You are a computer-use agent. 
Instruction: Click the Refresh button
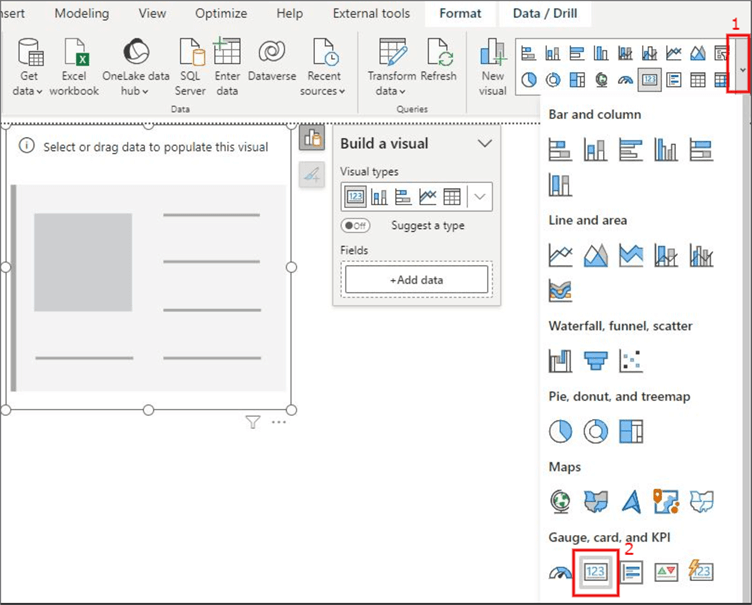tap(438, 68)
